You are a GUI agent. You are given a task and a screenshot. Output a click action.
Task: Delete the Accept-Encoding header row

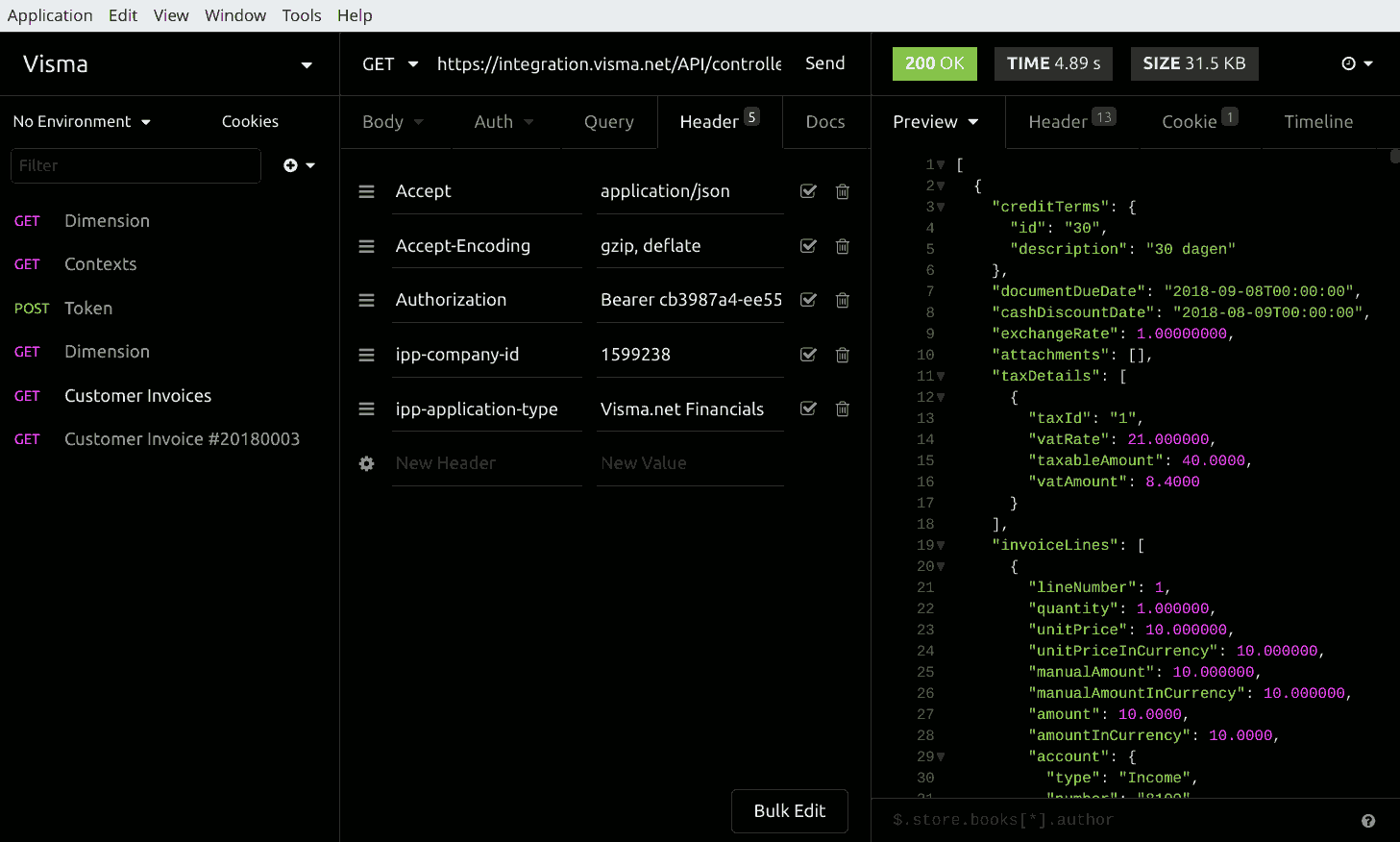point(843,246)
